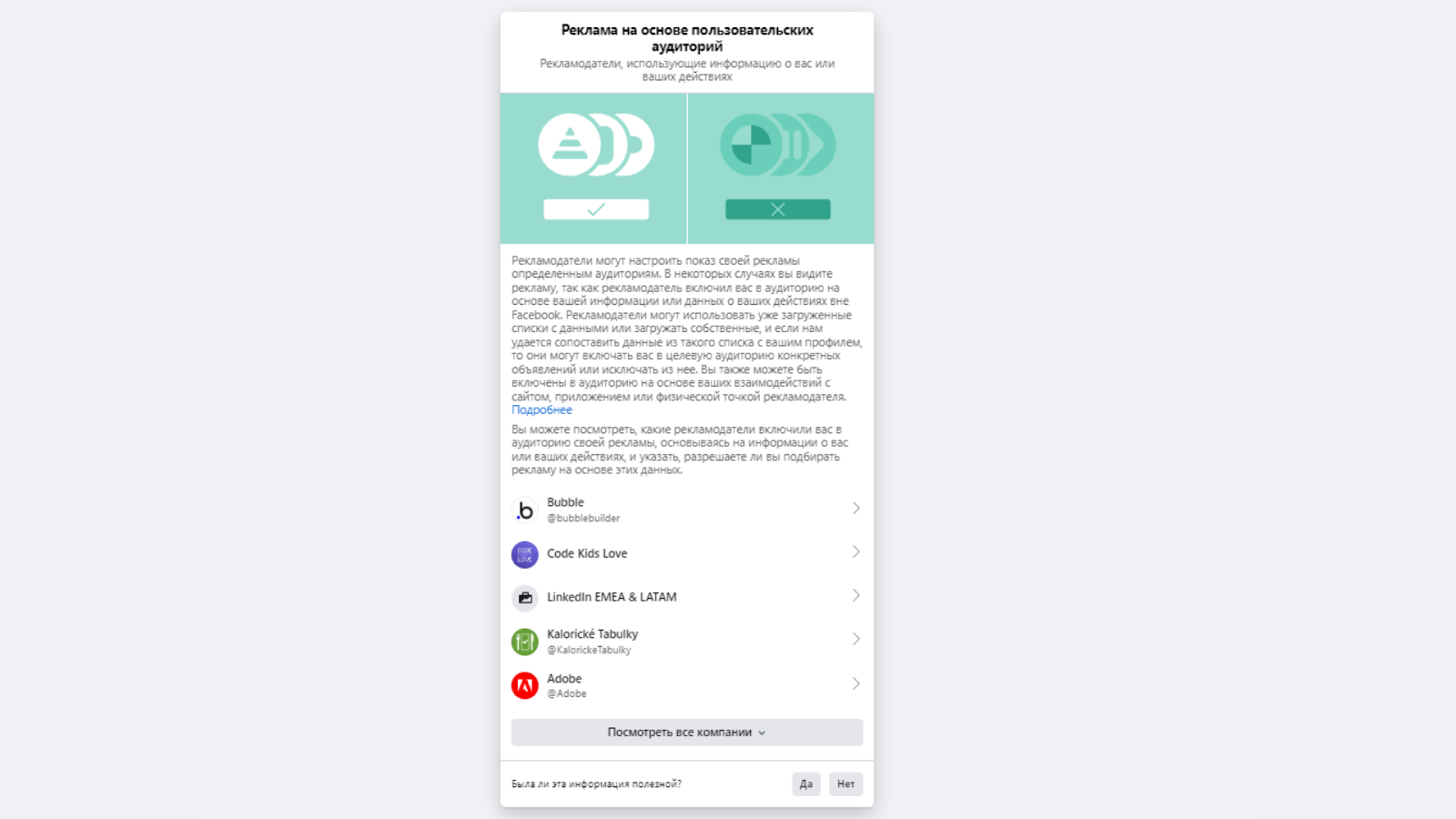Answer Нет to feedback question
The height and width of the screenshot is (819, 1456).
(x=846, y=784)
